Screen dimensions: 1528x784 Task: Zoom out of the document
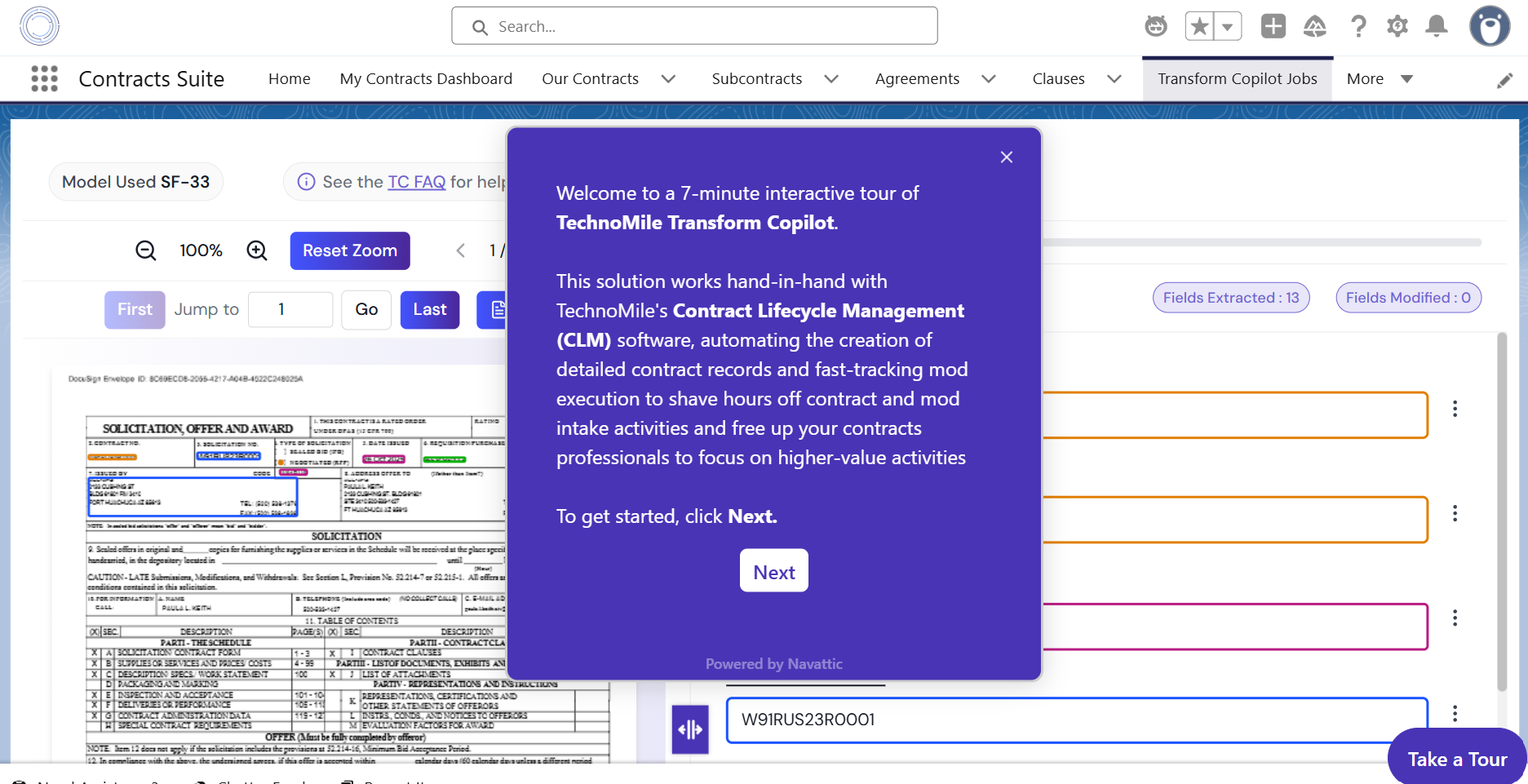145,250
